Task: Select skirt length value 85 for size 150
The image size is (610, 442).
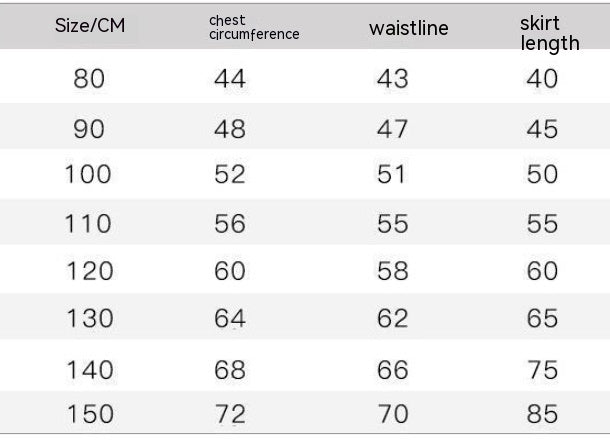Action: pos(541,413)
